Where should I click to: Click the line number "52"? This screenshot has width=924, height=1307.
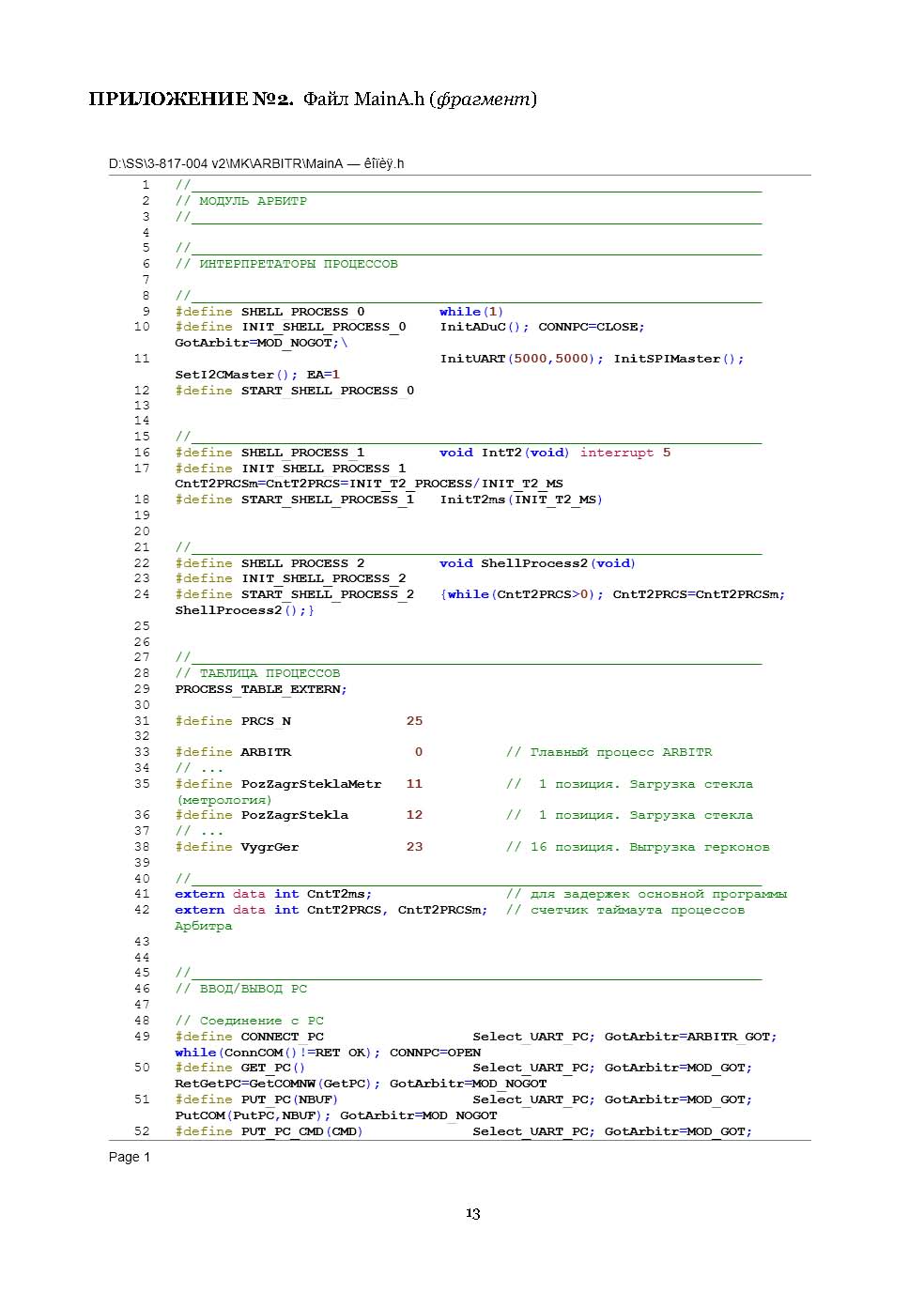click(142, 1131)
